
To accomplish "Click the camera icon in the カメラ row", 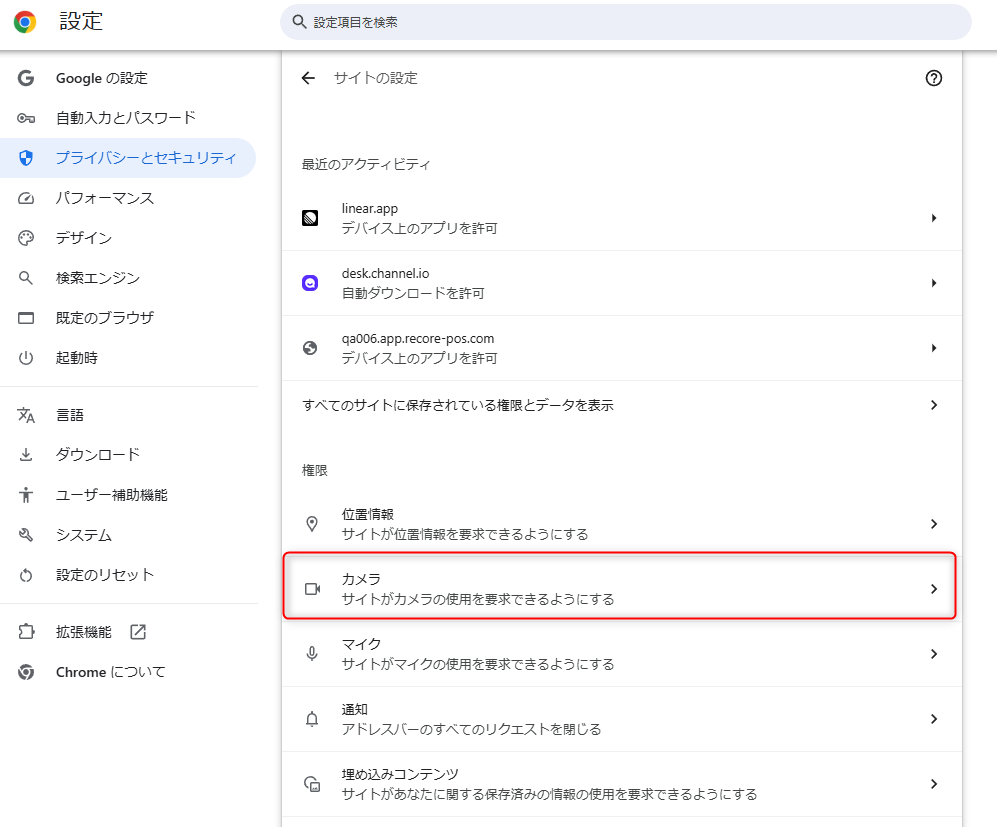I will click(x=312, y=589).
